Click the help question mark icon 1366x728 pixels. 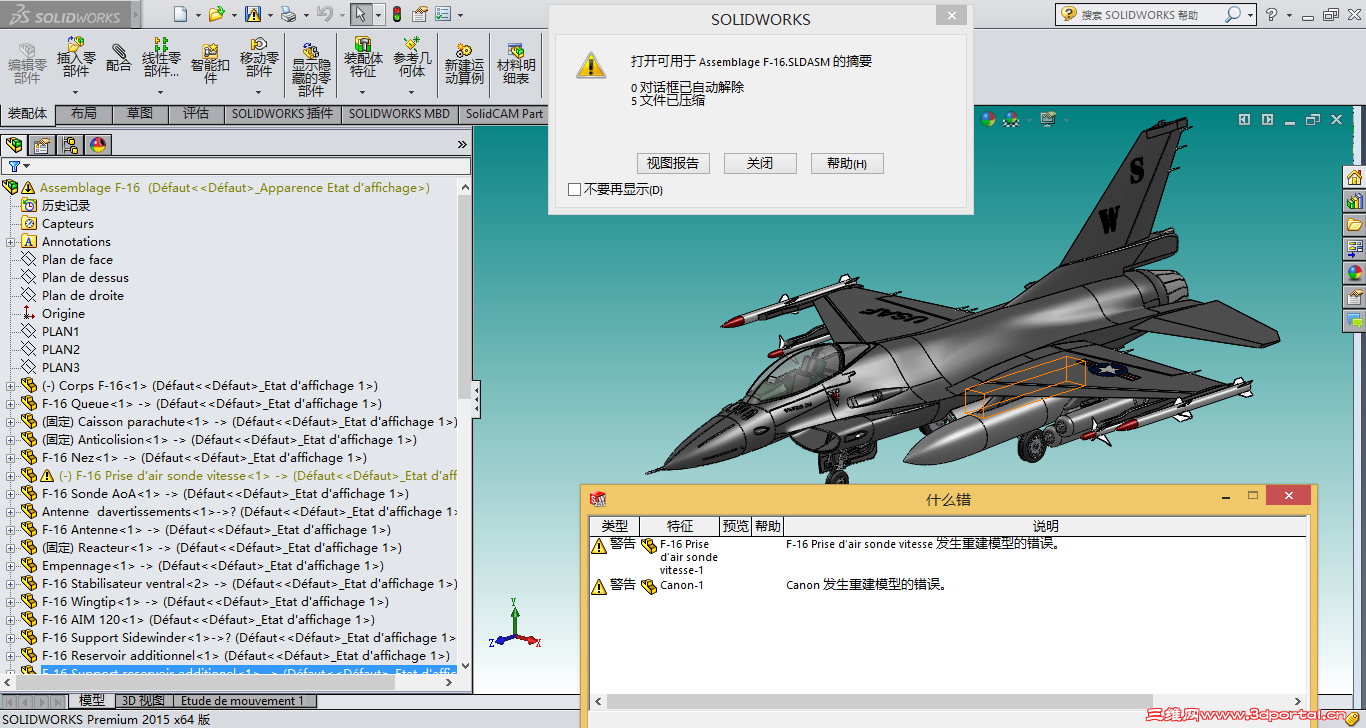click(x=1271, y=14)
